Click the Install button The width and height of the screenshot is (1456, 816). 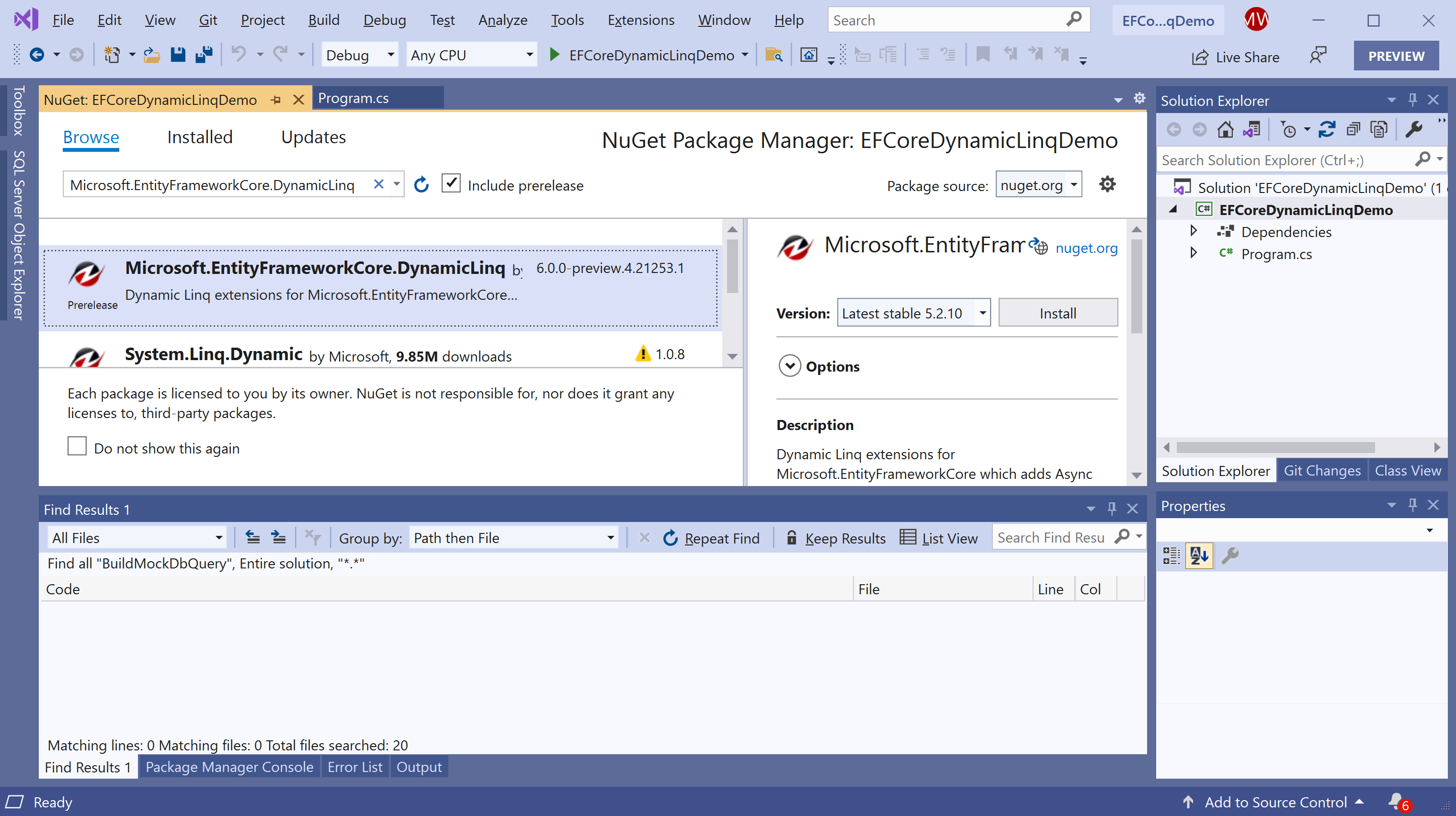[x=1058, y=313]
